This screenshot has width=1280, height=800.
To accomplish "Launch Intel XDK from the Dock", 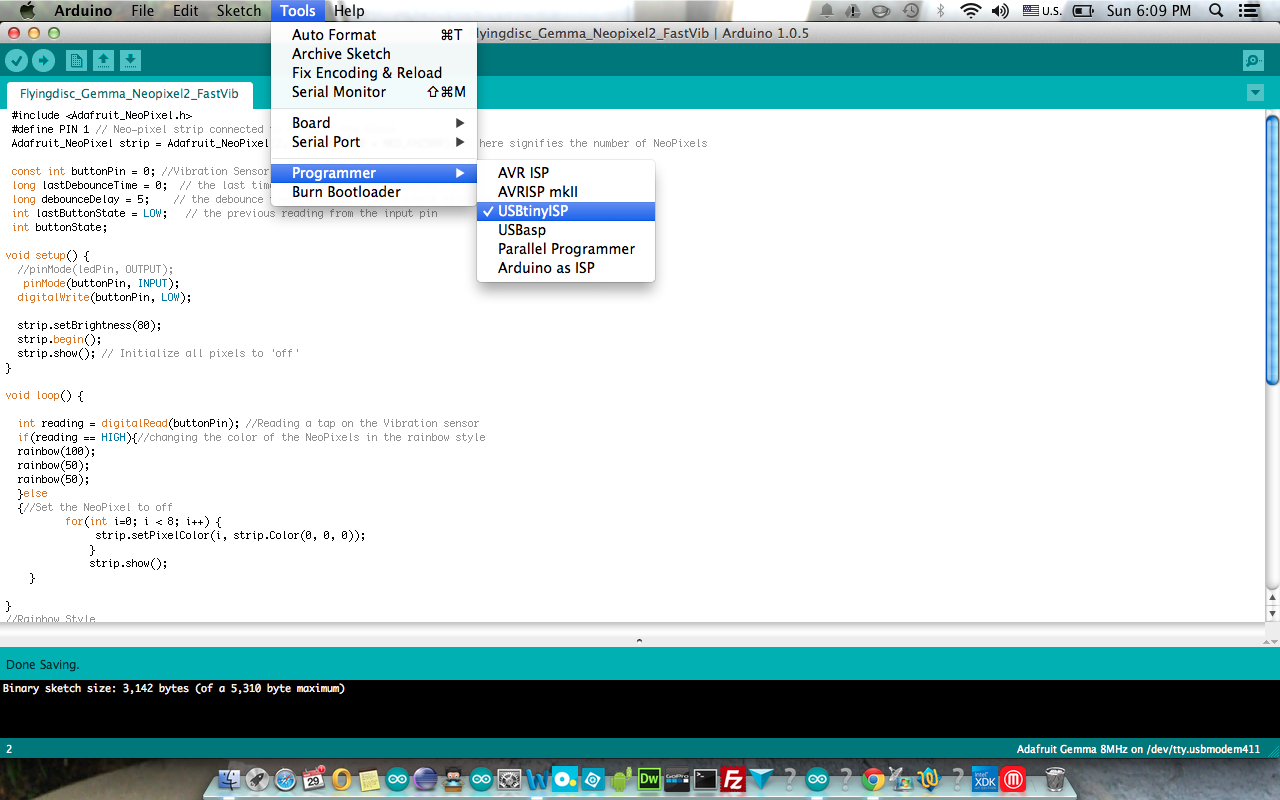I will click(985, 779).
